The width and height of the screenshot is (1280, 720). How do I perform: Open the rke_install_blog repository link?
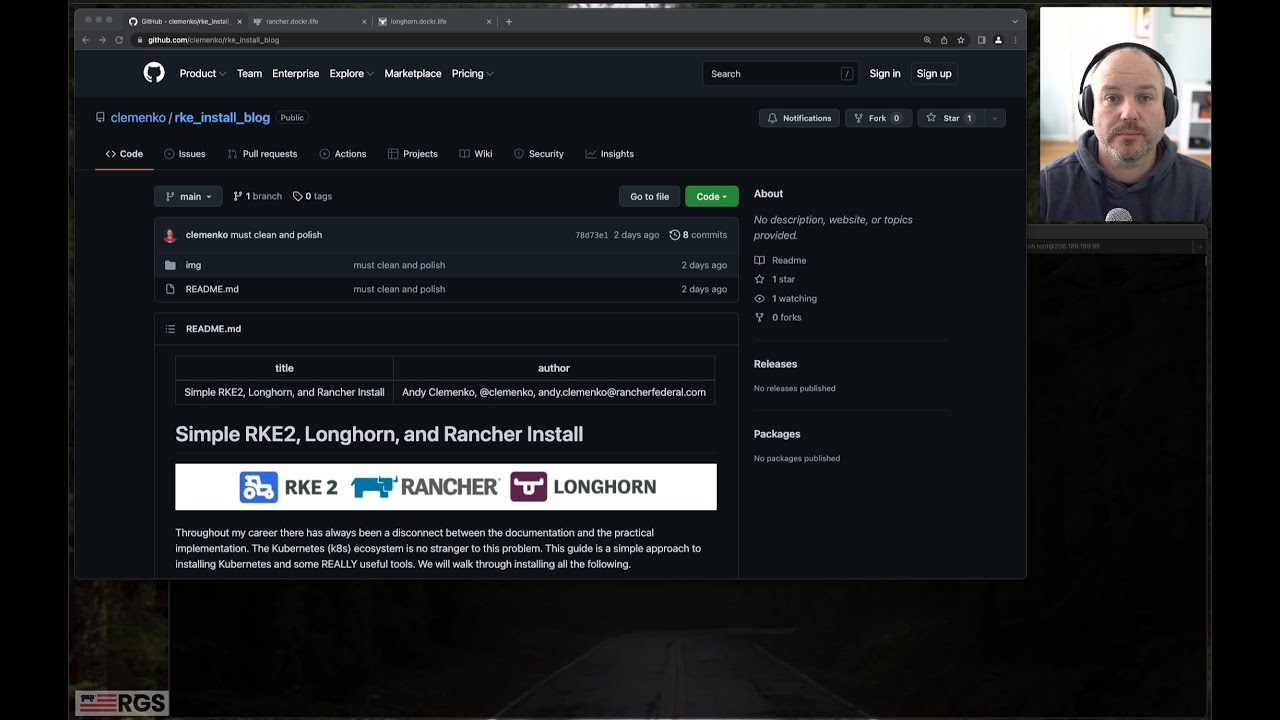point(222,117)
